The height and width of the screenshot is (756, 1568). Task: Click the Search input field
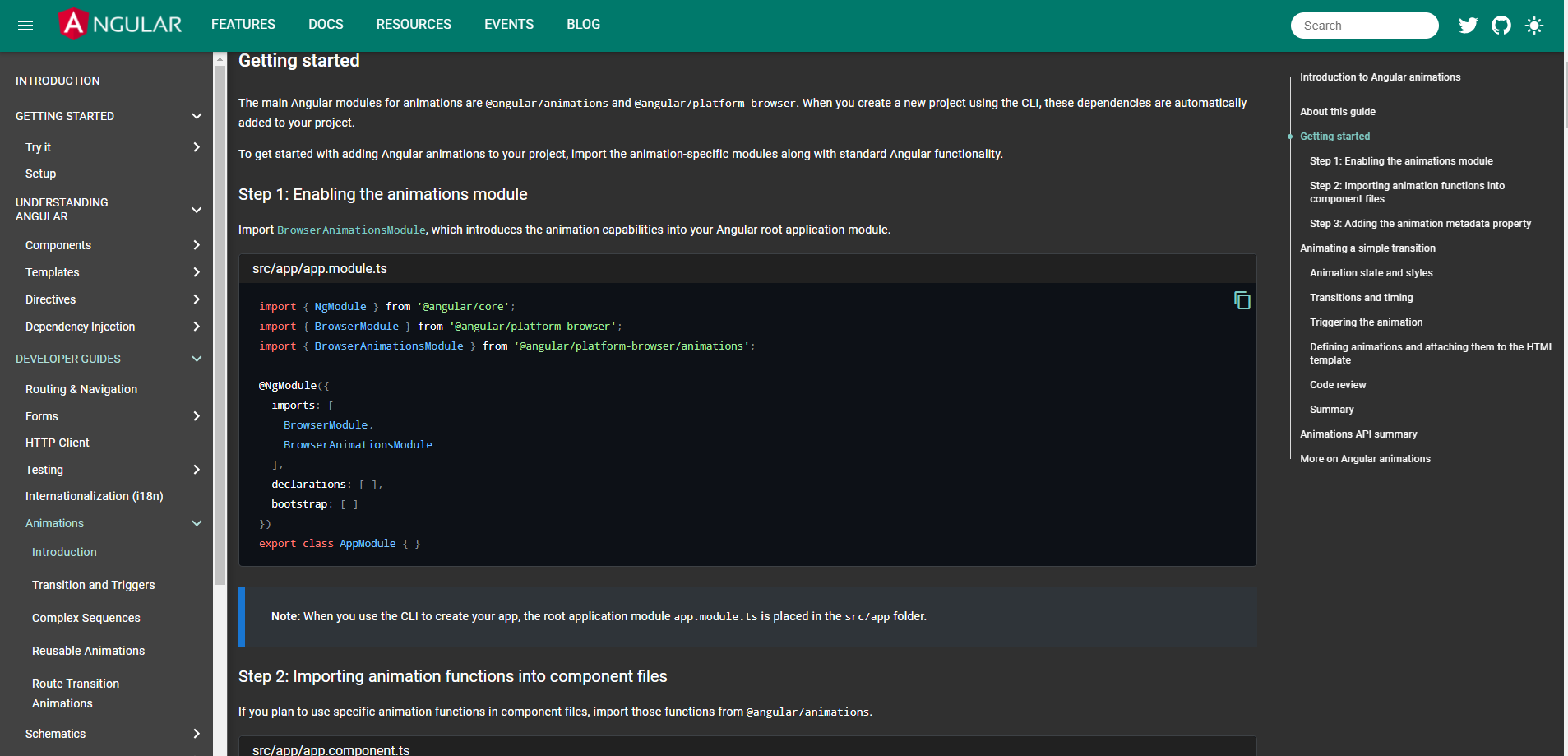point(1364,26)
